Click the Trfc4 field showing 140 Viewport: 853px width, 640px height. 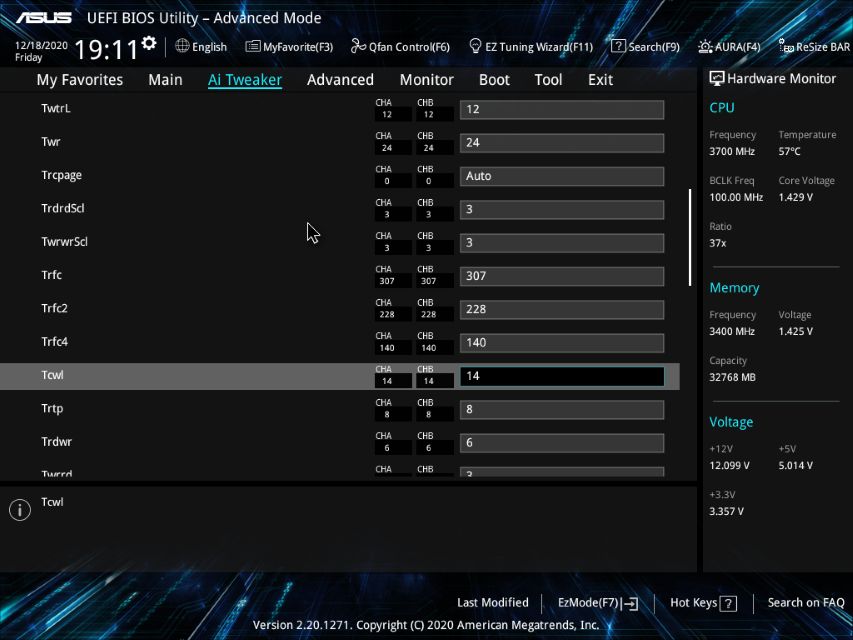pyautogui.click(x=562, y=343)
